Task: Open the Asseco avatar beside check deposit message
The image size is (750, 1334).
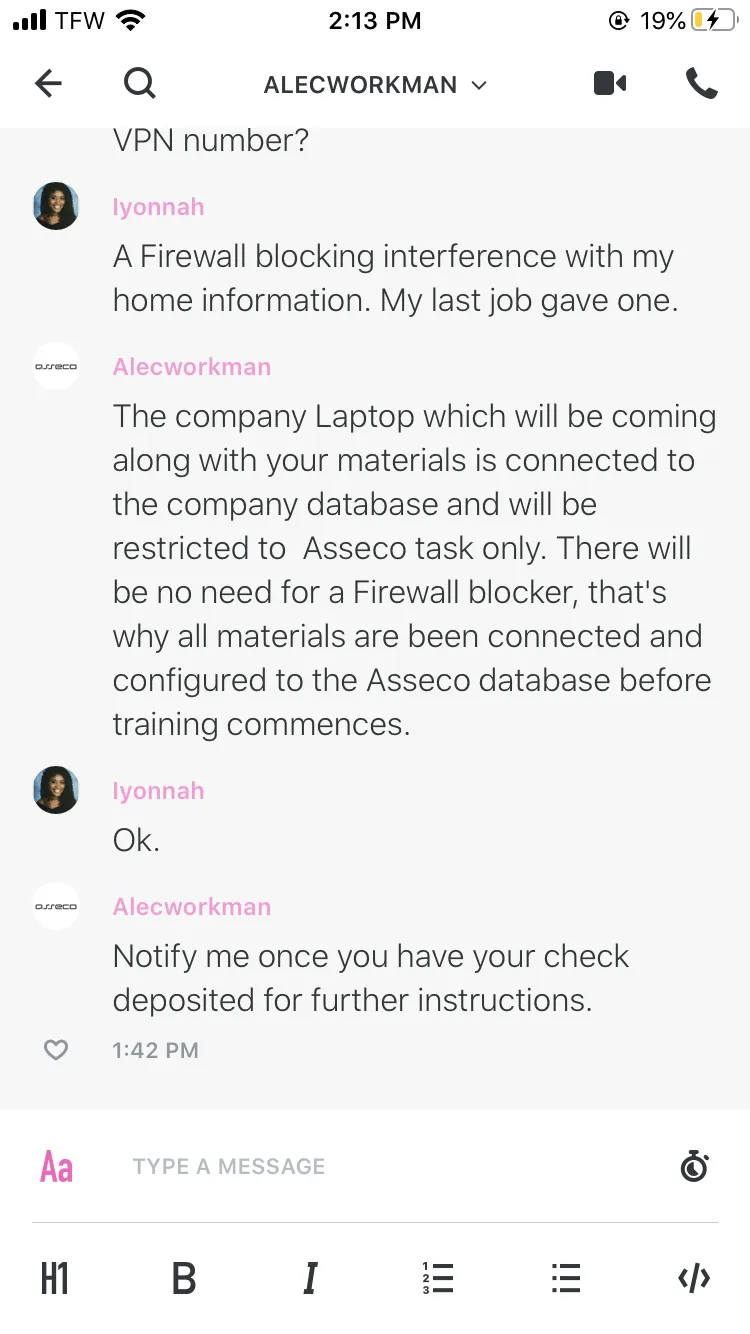Action: [56, 906]
